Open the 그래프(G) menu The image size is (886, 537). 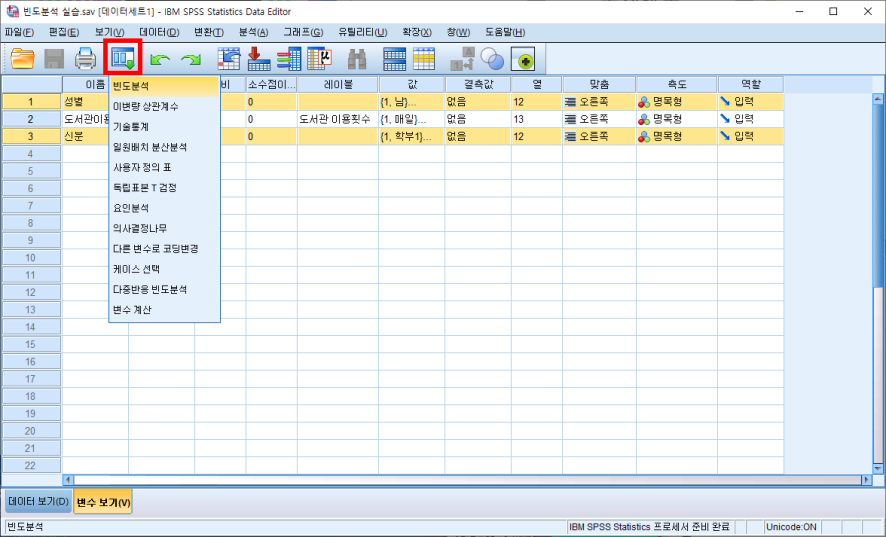pos(303,32)
